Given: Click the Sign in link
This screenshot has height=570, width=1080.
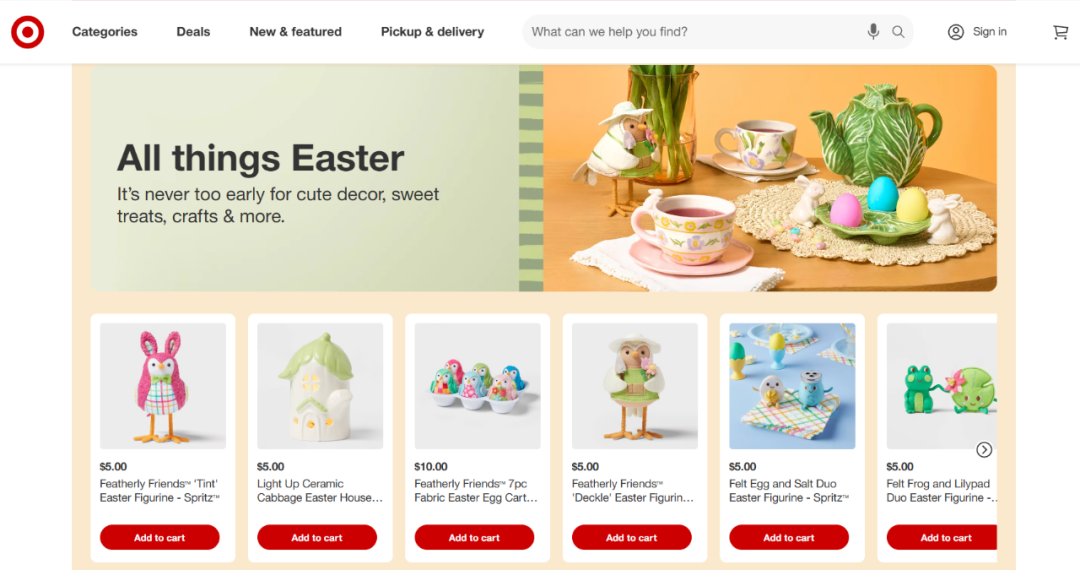Looking at the screenshot, I should pyautogui.click(x=989, y=32).
